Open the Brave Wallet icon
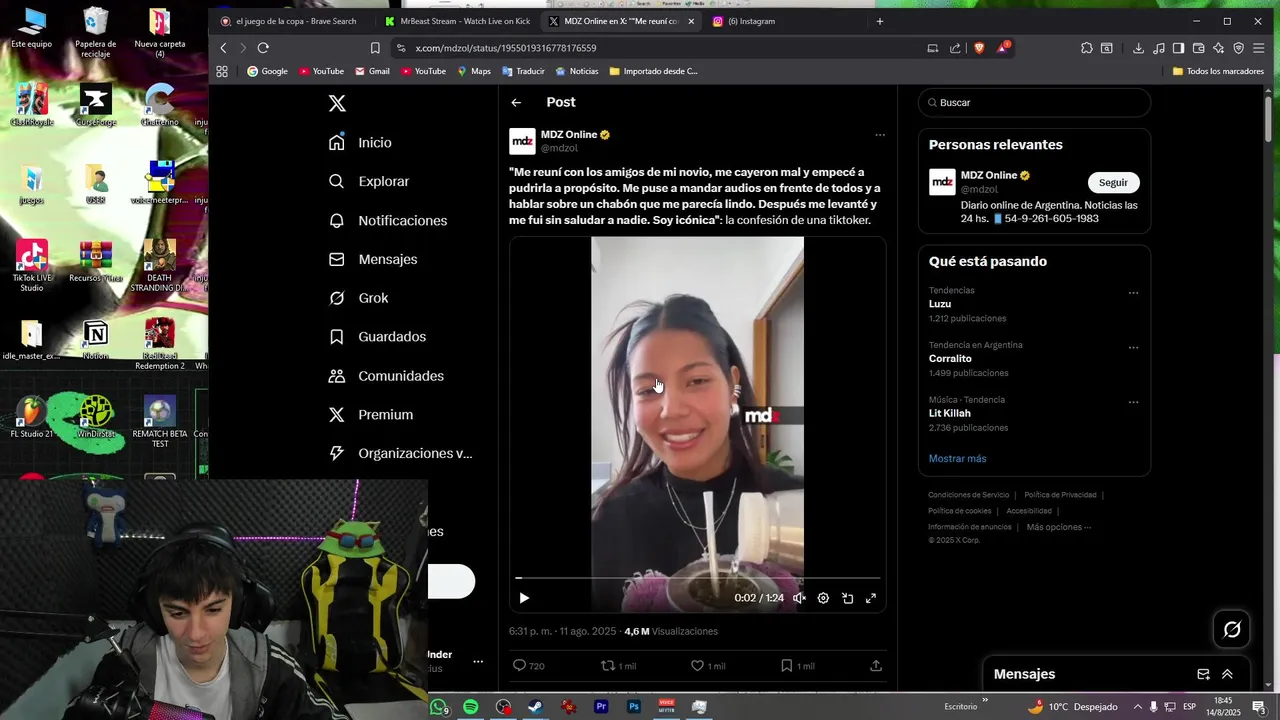This screenshot has height=720, width=1280. pos(1198,48)
